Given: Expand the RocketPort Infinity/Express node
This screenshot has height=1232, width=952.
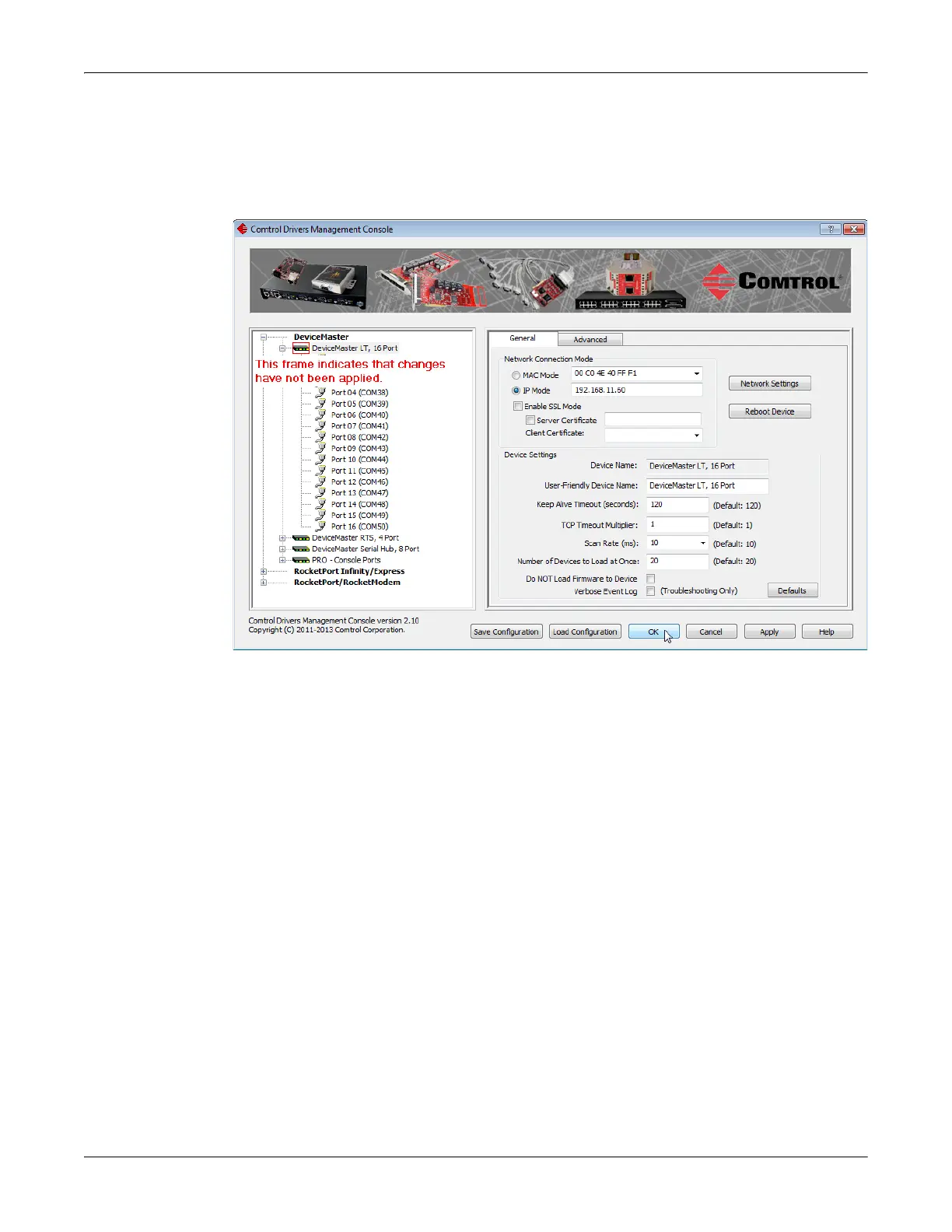Looking at the screenshot, I should click(264, 572).
